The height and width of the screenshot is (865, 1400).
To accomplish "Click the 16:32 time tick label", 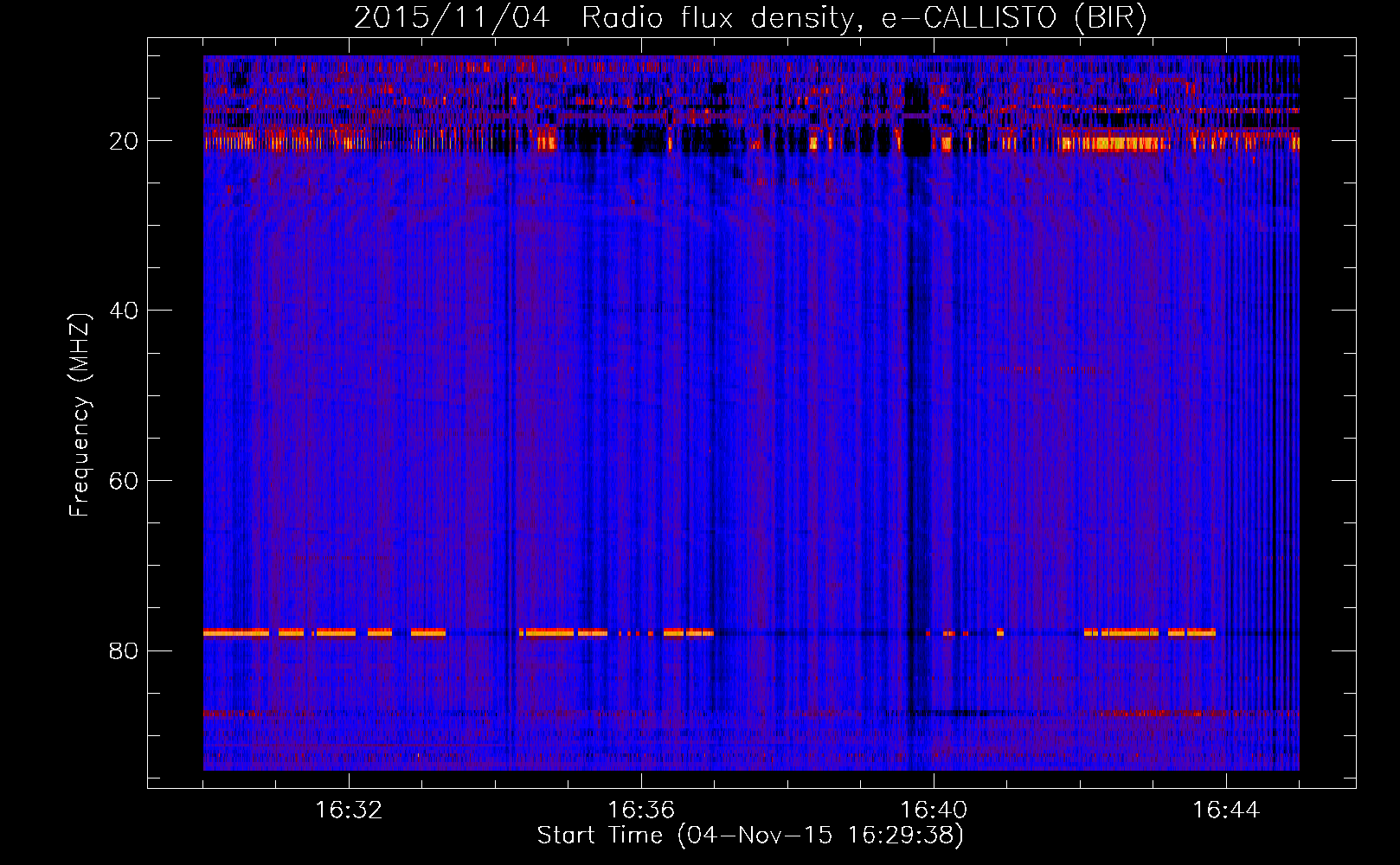I will [x=349, y=811].
